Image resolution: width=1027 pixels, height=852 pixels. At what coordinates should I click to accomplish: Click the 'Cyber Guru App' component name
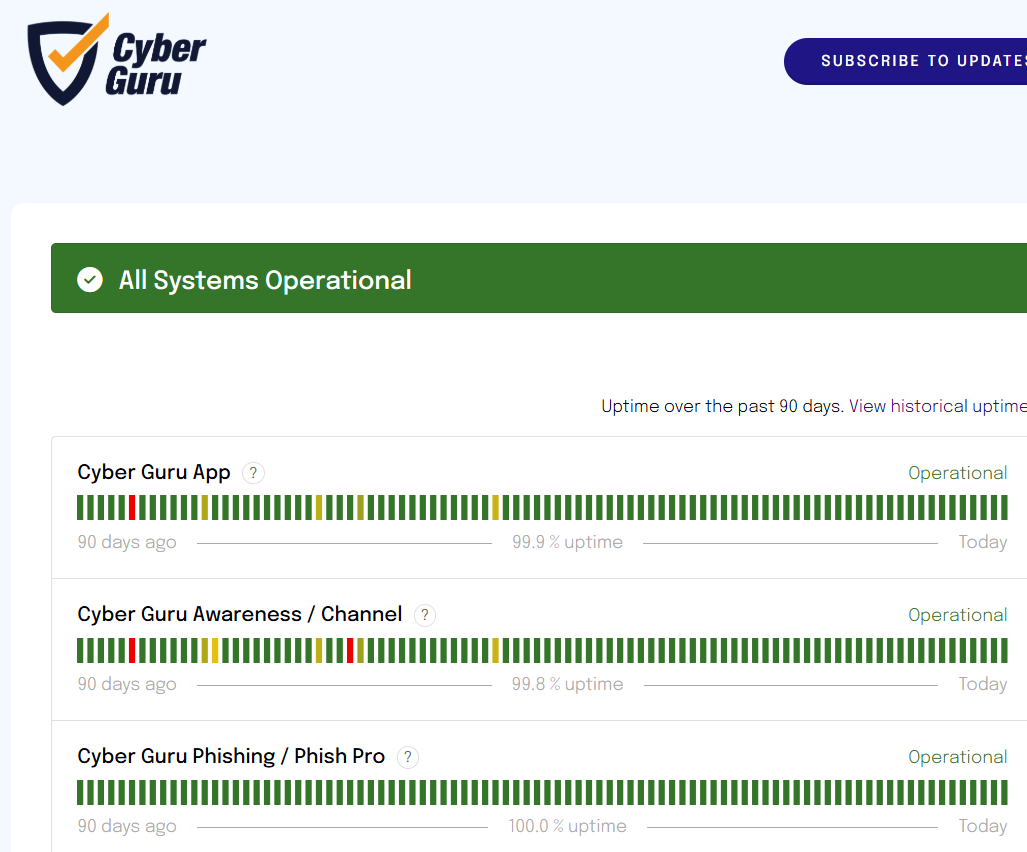[154, 472]
